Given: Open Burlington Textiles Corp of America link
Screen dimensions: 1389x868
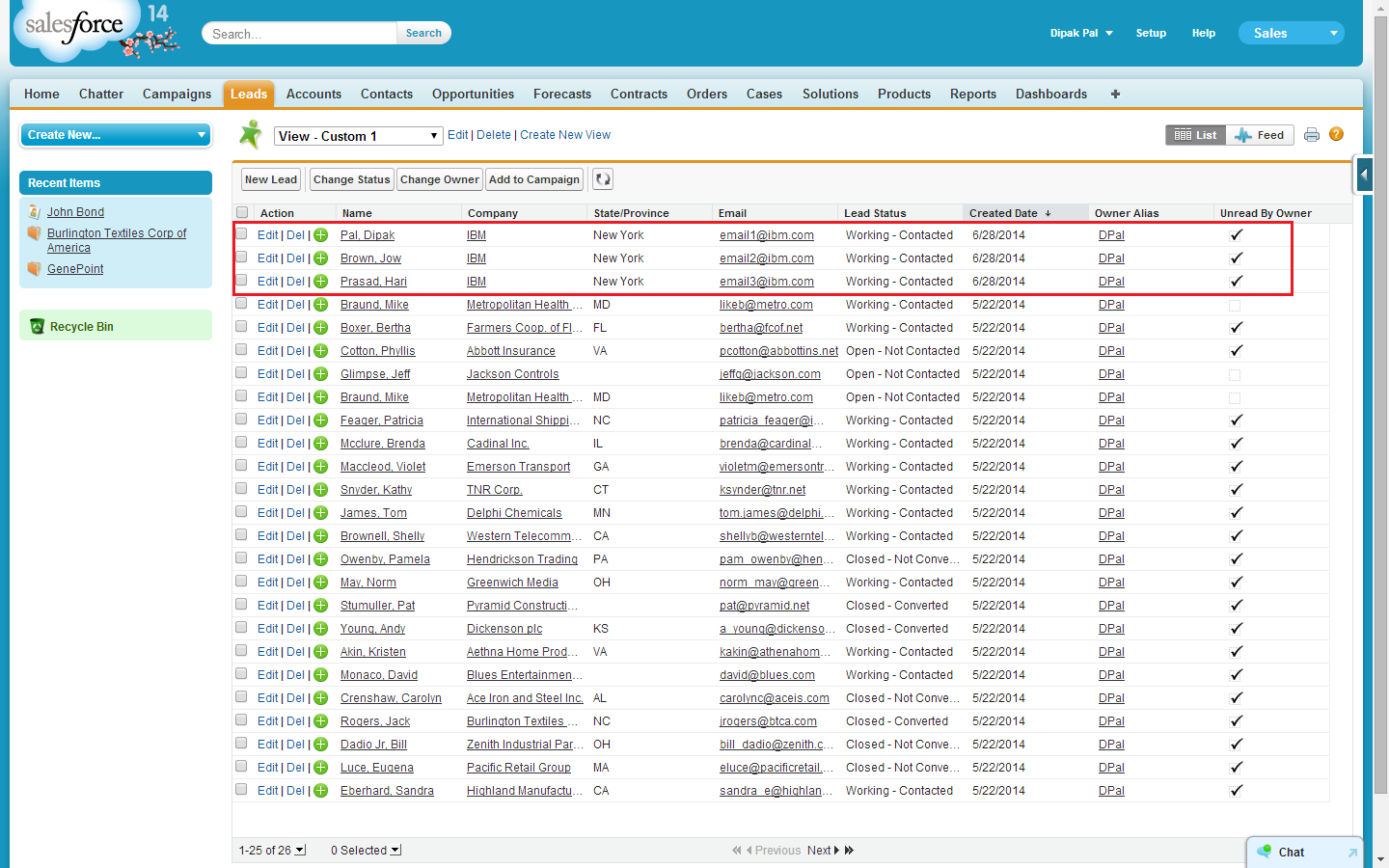Looking at the screenshot, I should [117, 240].
